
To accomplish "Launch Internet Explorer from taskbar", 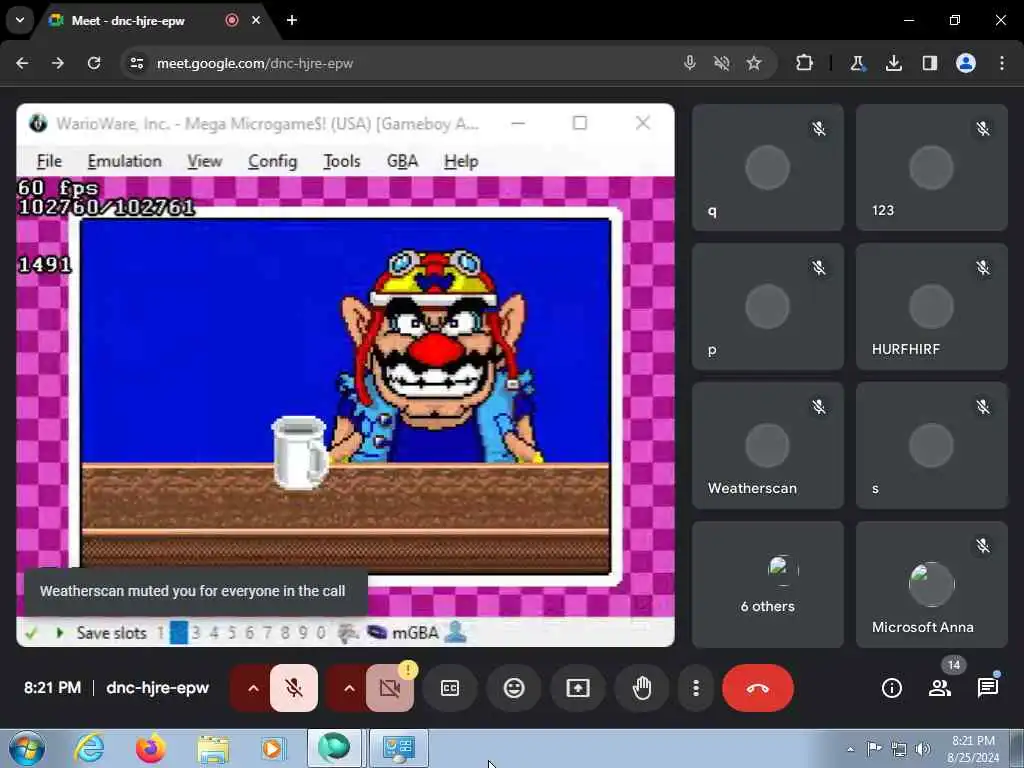I will point(88,748).
